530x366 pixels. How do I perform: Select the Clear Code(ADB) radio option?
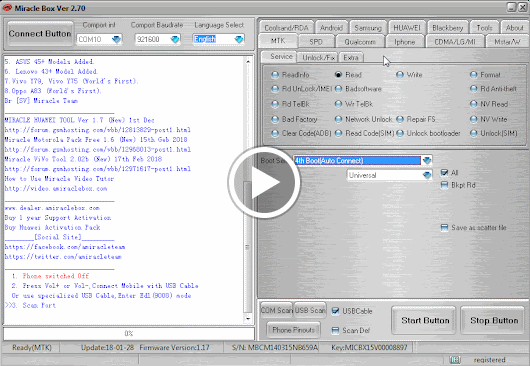275,133
